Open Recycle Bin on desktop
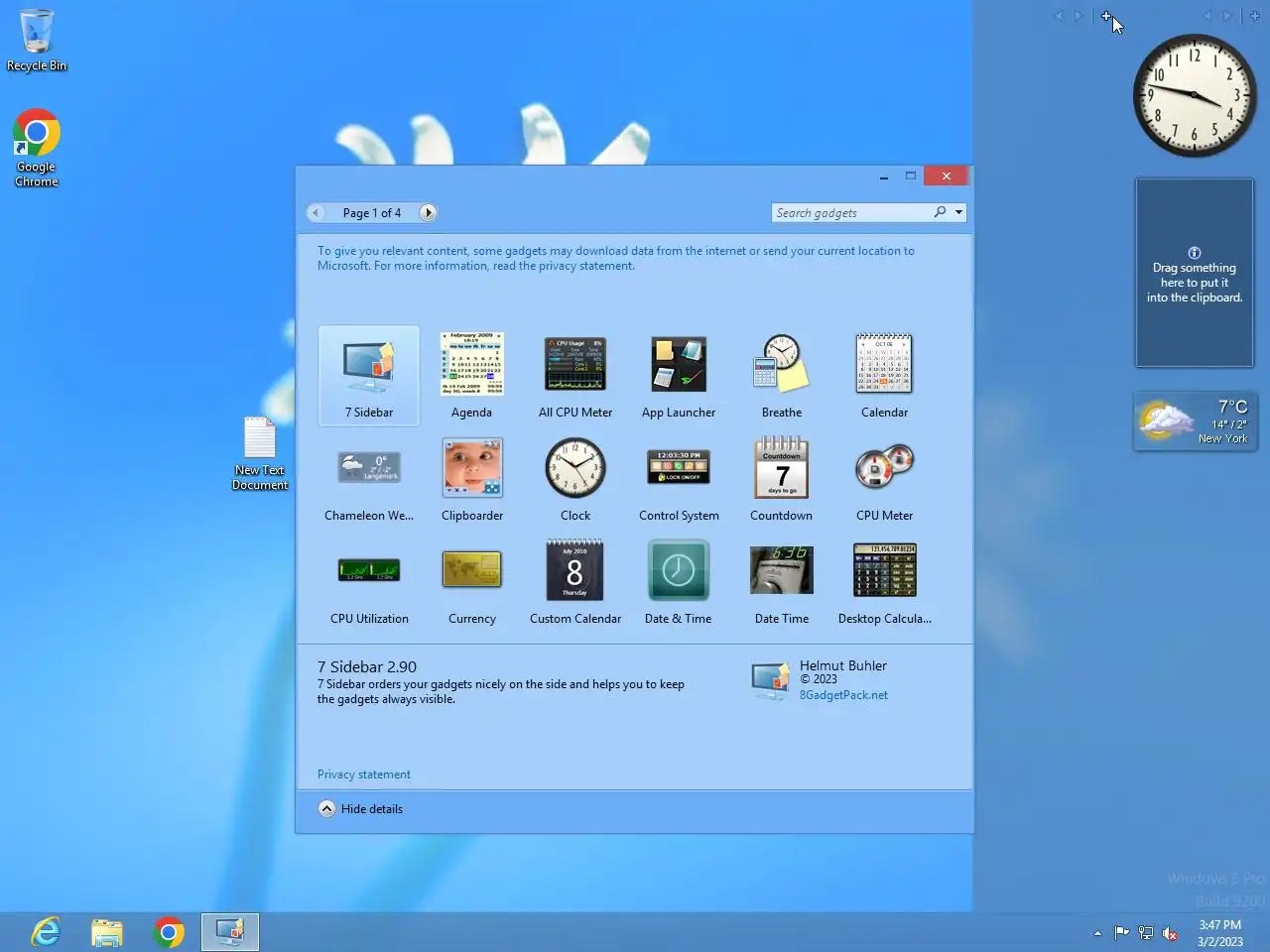The width and height of the screenshot is (1270, 952). click(x=37, y=40)
